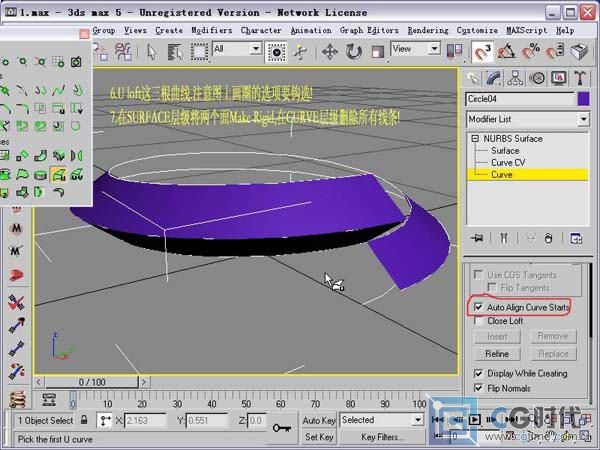Collapse the NURBS Surface stack entry

[475, 139]
